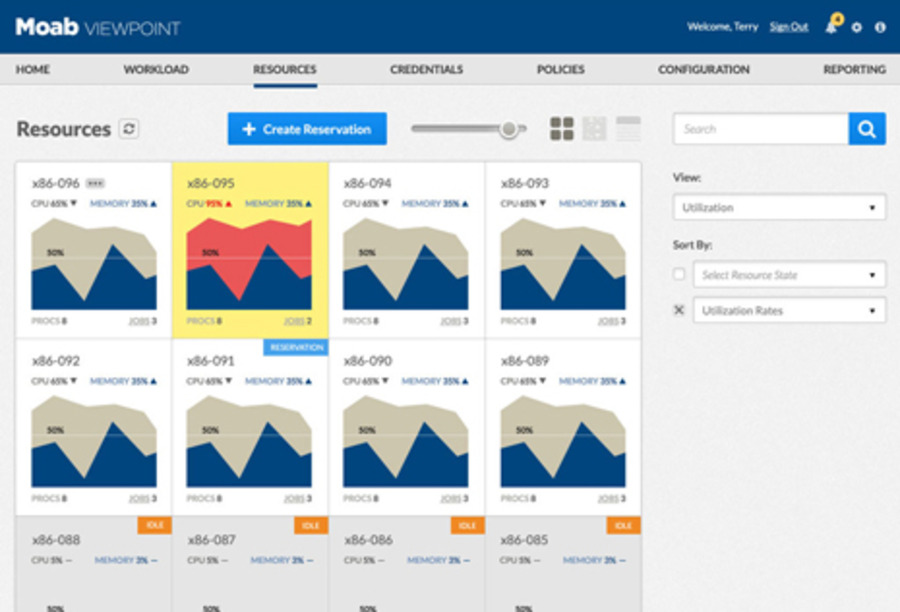Open the x86-093 utilization chart

click(563, 264)
